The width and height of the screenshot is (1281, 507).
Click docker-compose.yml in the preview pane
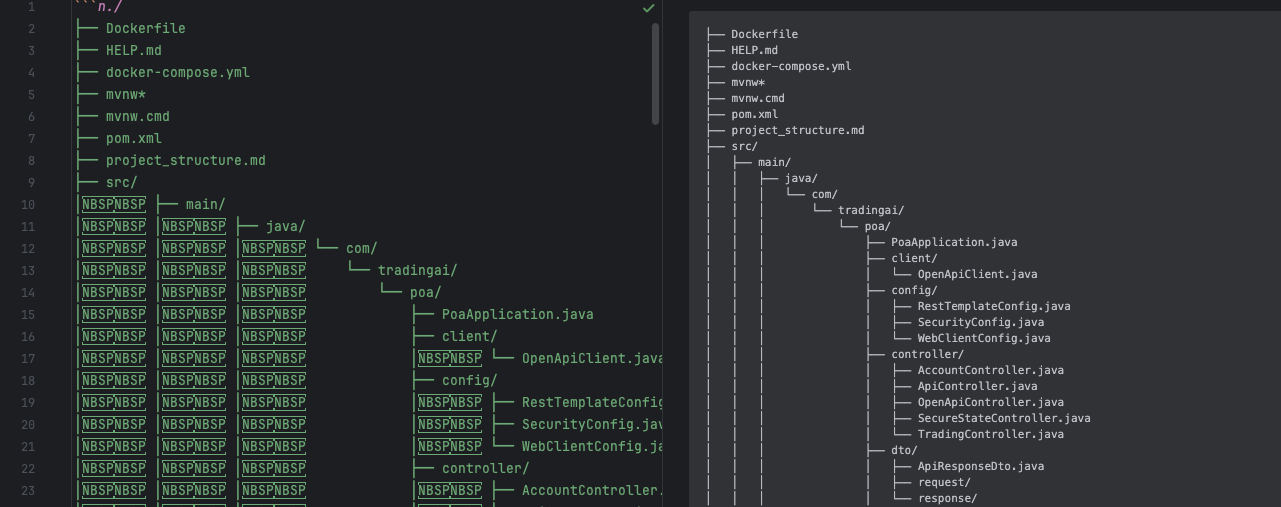click(x=791, y=66)
